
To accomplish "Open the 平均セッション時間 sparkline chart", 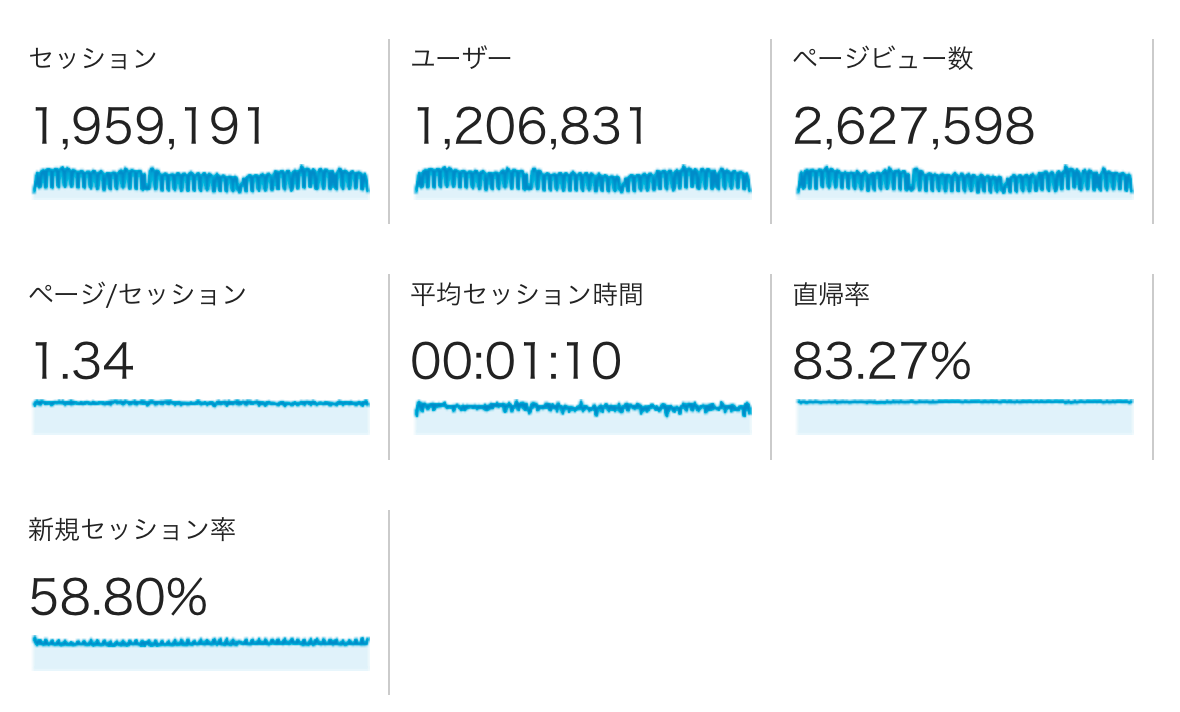I will coord(582,417).
